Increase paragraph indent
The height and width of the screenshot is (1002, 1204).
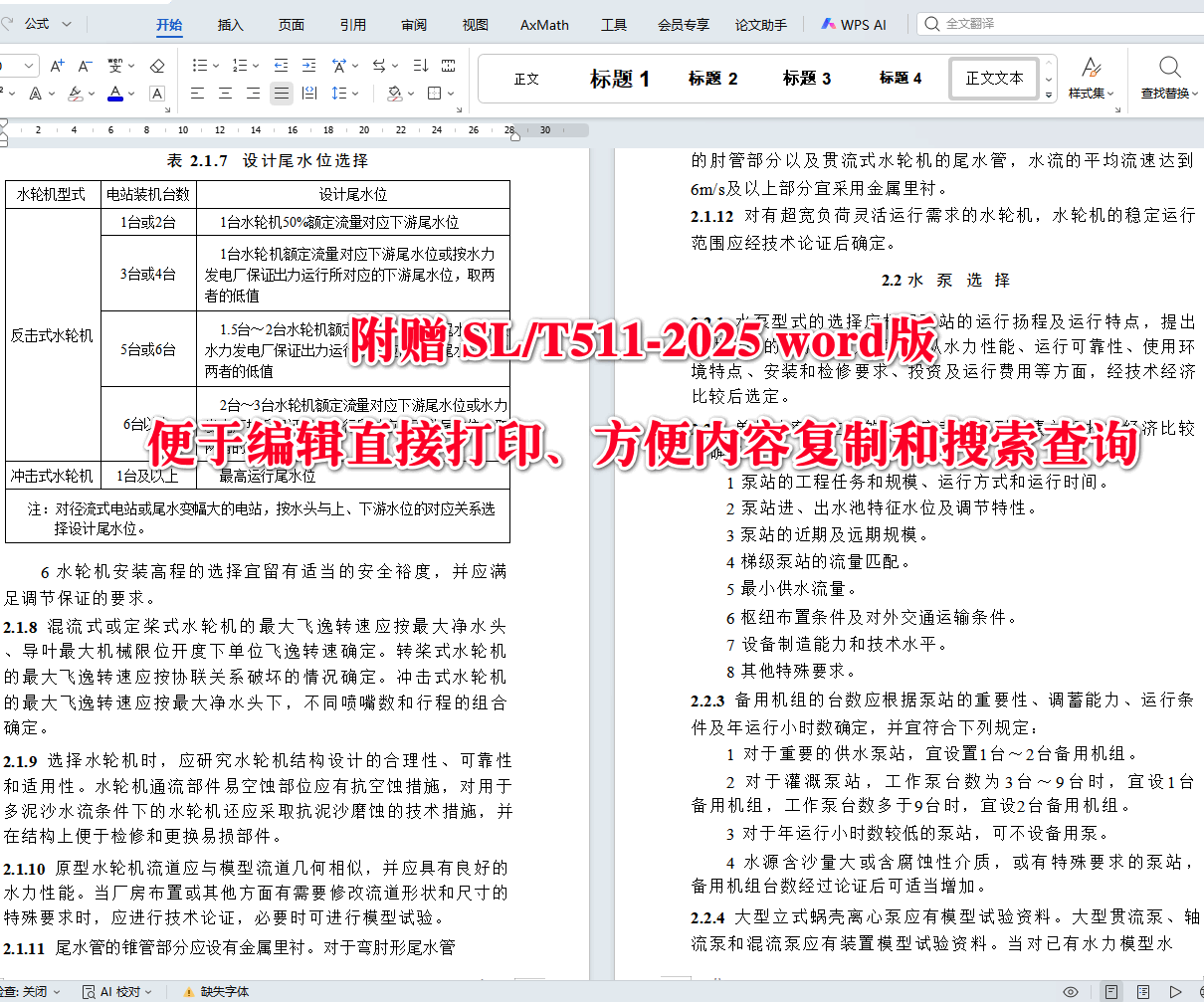pos(308,66)
